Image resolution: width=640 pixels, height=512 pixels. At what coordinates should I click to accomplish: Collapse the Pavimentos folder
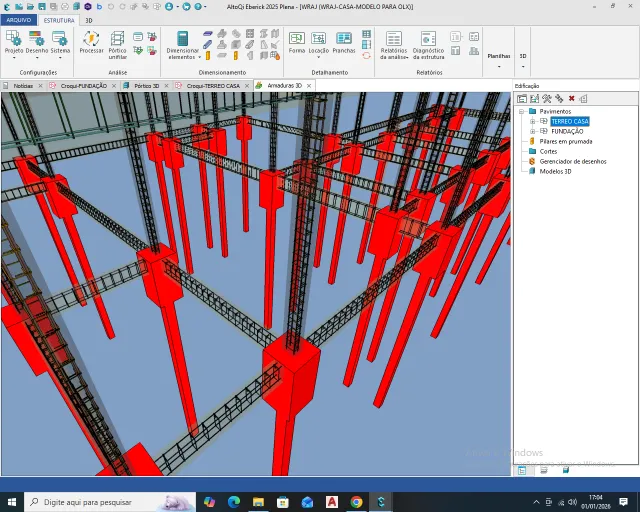pyautogui.click(x=521, y=111)
